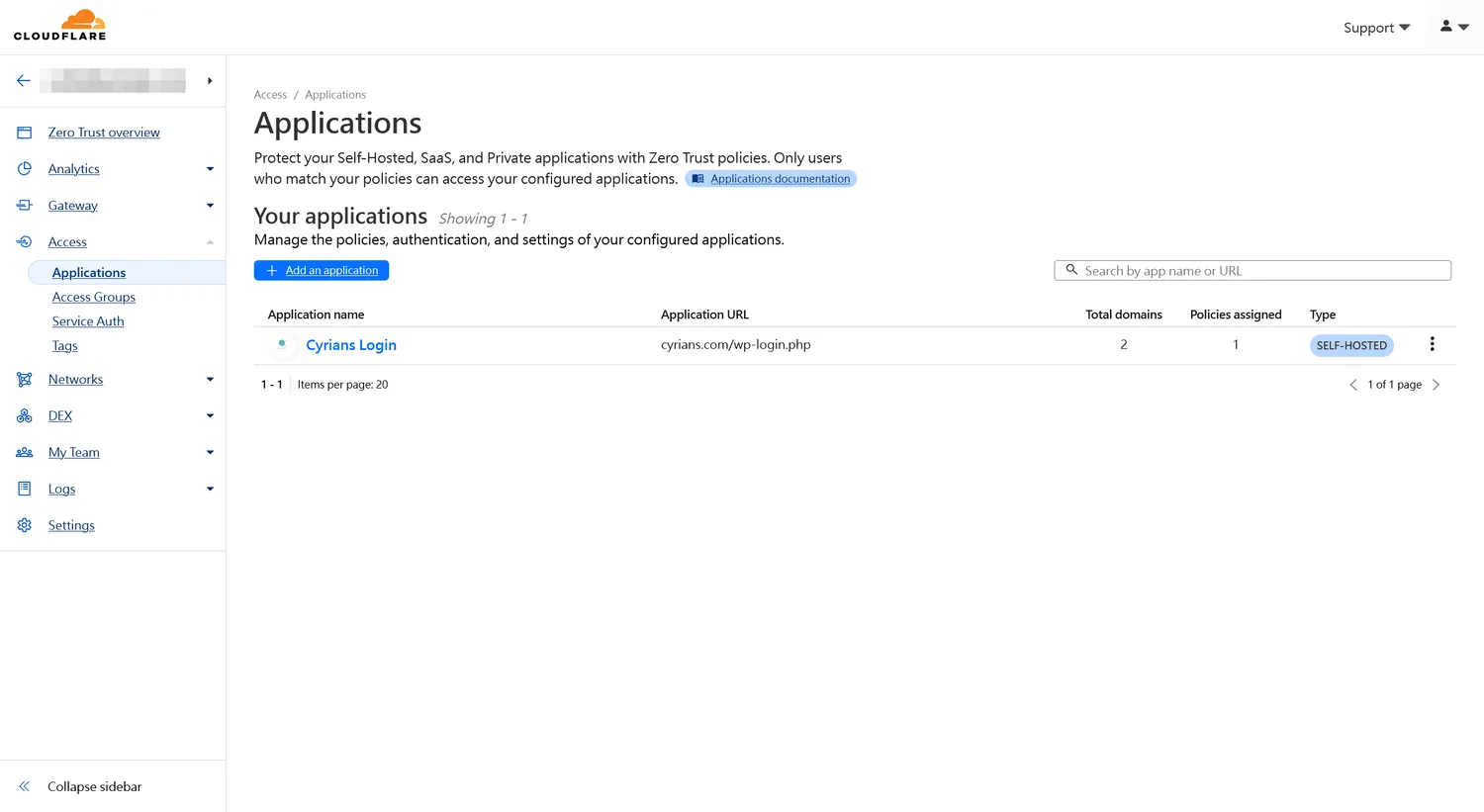Open the three-dot menu for Cyrians Login
The height and width of the screenshot is (812, 1484).
[1432, 344]
